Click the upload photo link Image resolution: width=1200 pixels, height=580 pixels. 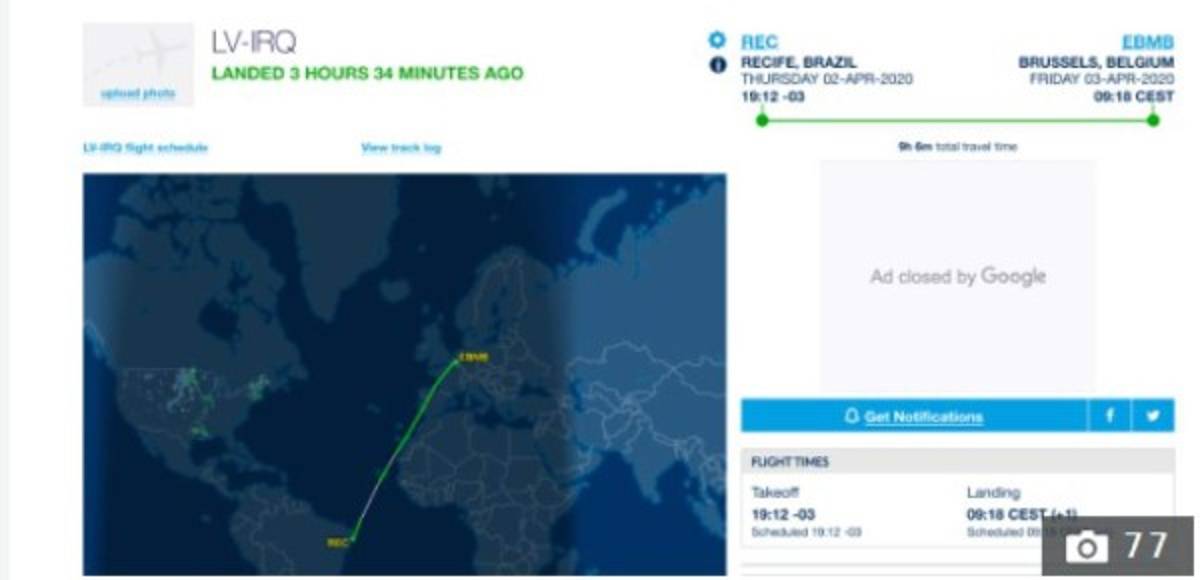138,94
